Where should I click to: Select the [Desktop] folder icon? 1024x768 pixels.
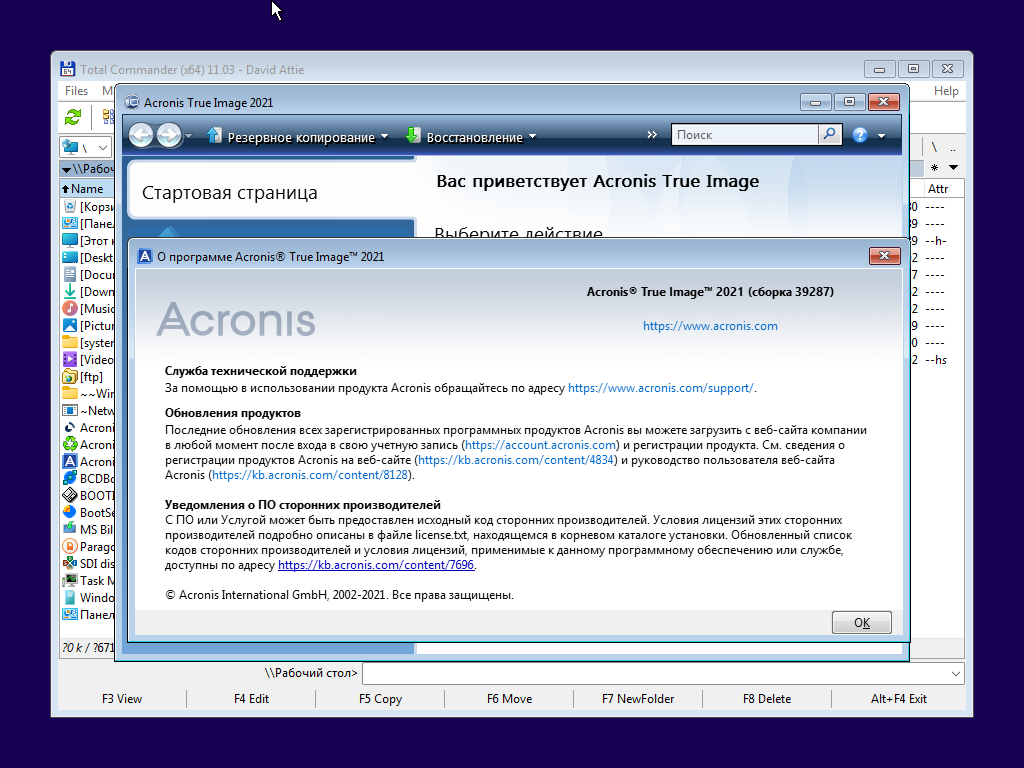click(70, 258)
